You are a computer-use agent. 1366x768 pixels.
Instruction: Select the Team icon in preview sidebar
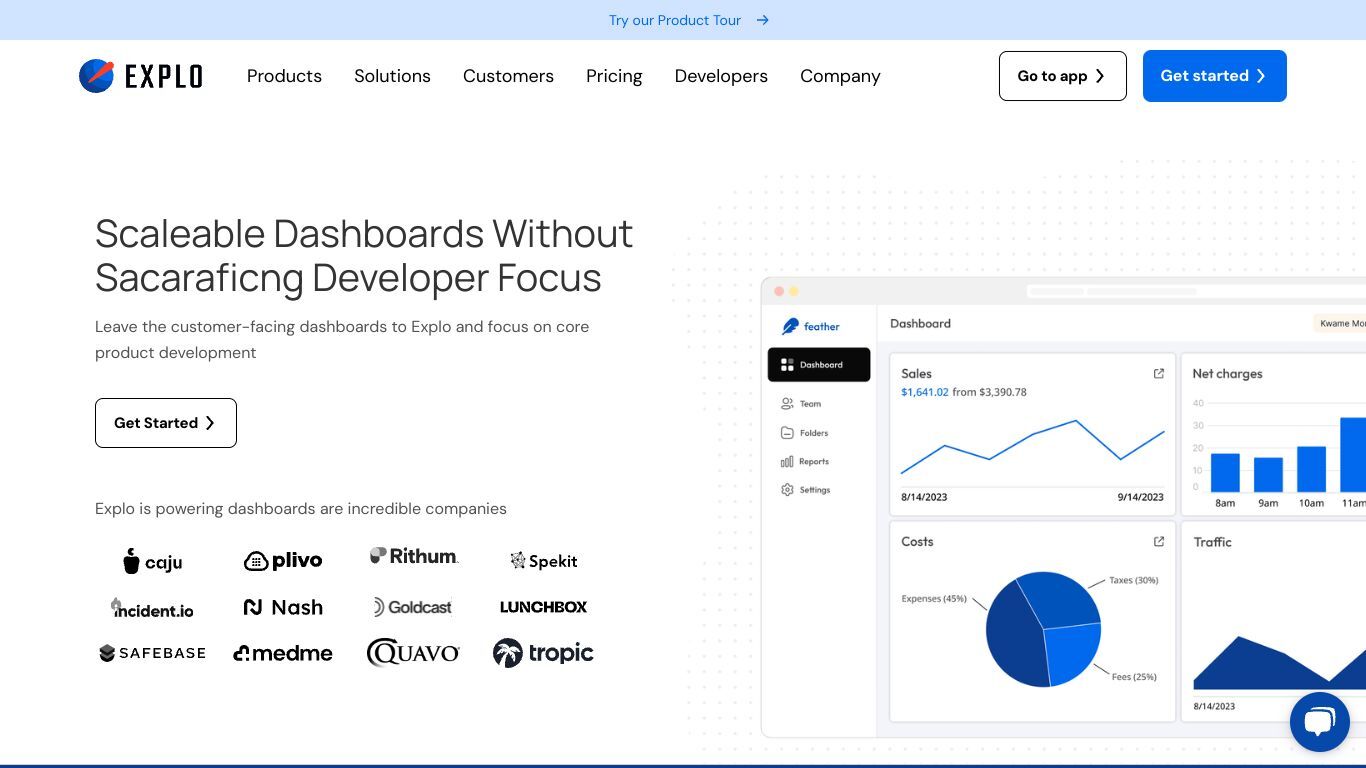[787, 404]
